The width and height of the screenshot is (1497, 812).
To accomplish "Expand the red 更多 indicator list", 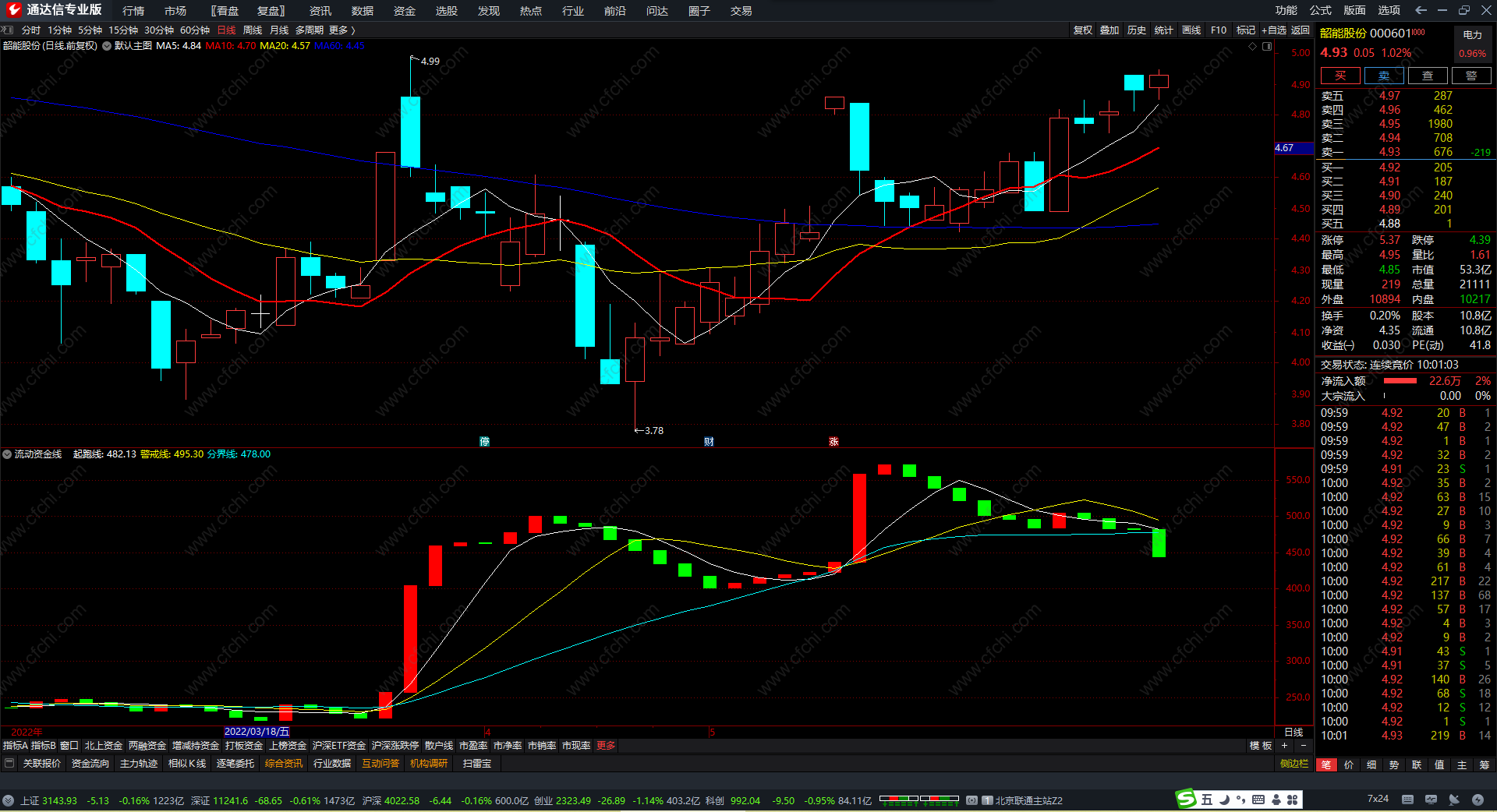I will pos(606,746).
